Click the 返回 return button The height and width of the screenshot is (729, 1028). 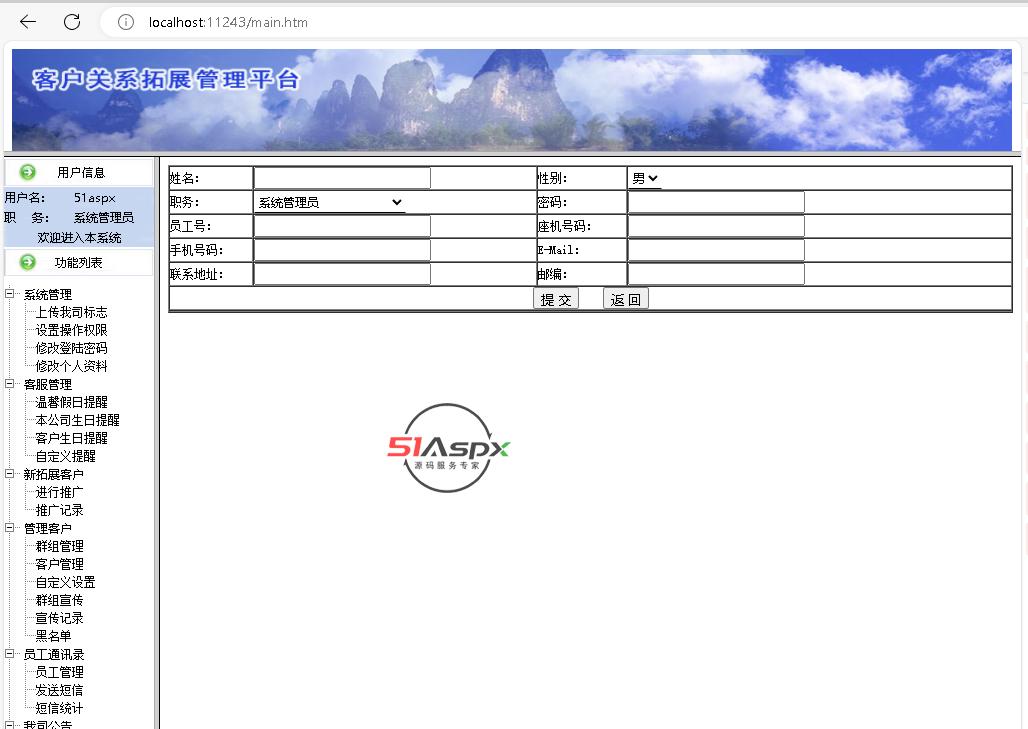[x=625, y=300]
